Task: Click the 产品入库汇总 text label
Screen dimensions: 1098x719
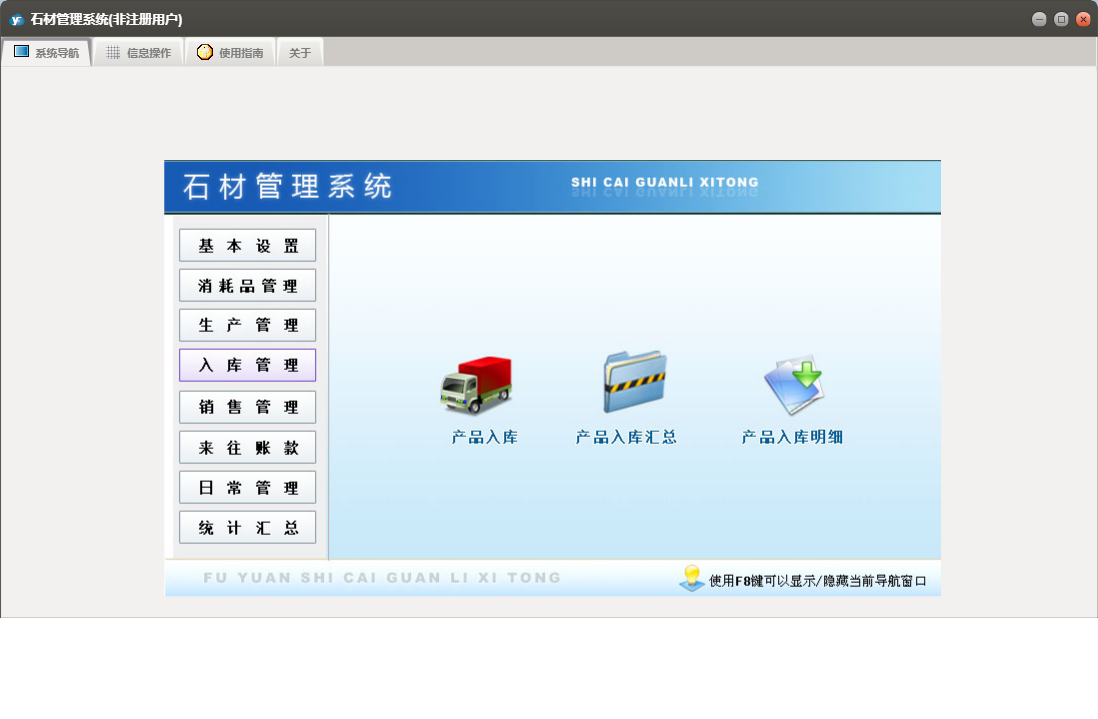Action: click(626, 438)
